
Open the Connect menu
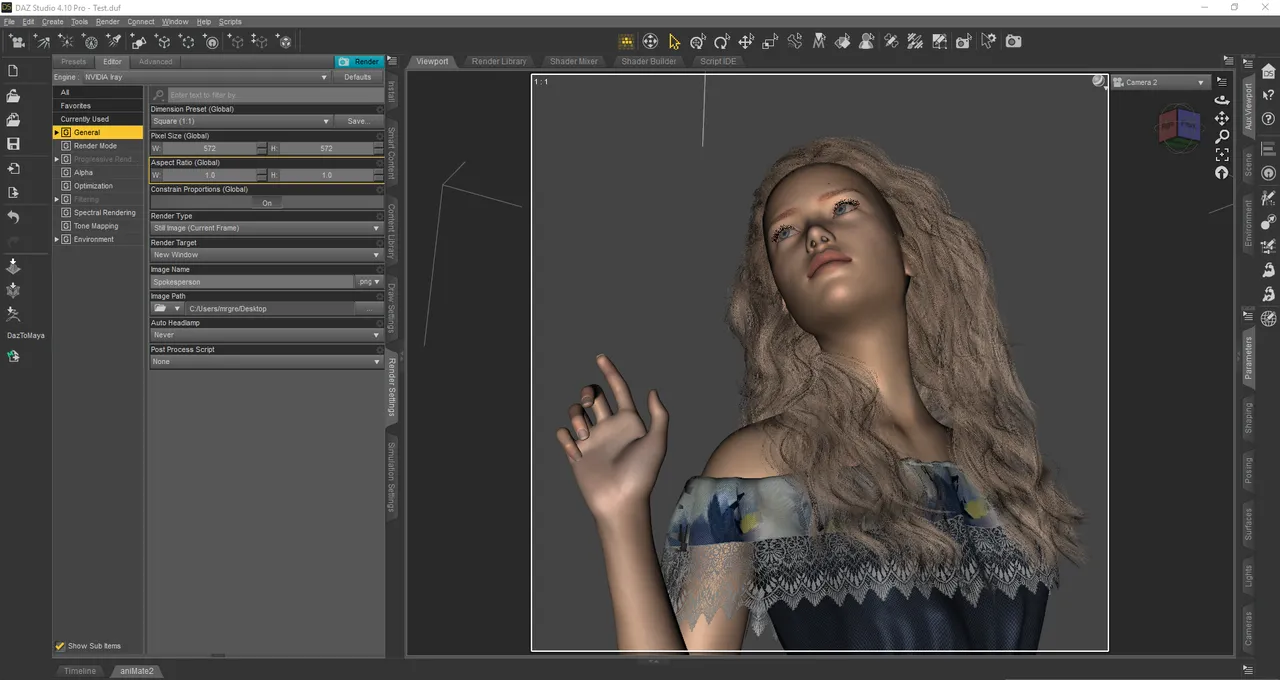(x=141, y=21)
